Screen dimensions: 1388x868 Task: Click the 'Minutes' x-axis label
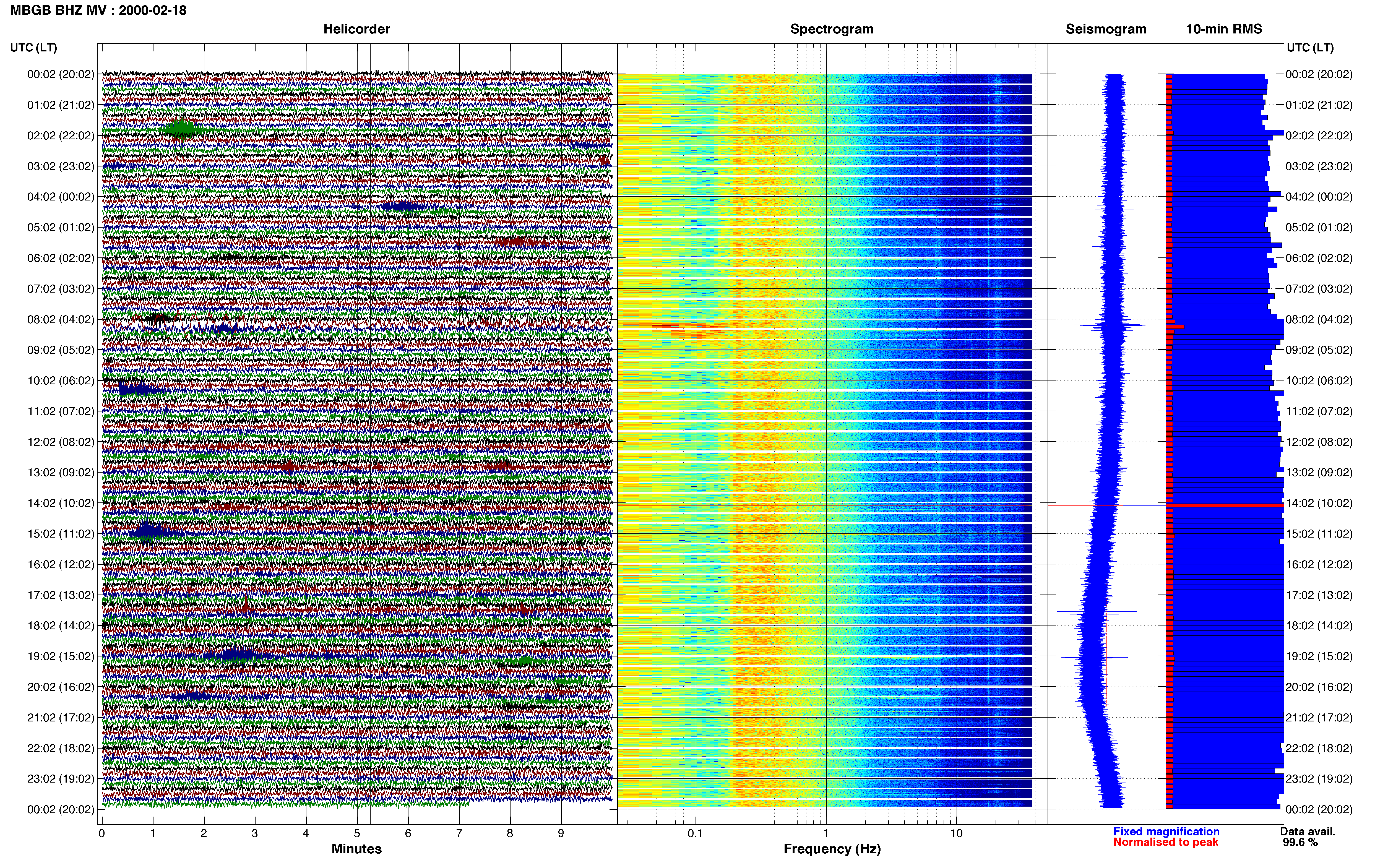pyautogui.click(x=356, y=849)
